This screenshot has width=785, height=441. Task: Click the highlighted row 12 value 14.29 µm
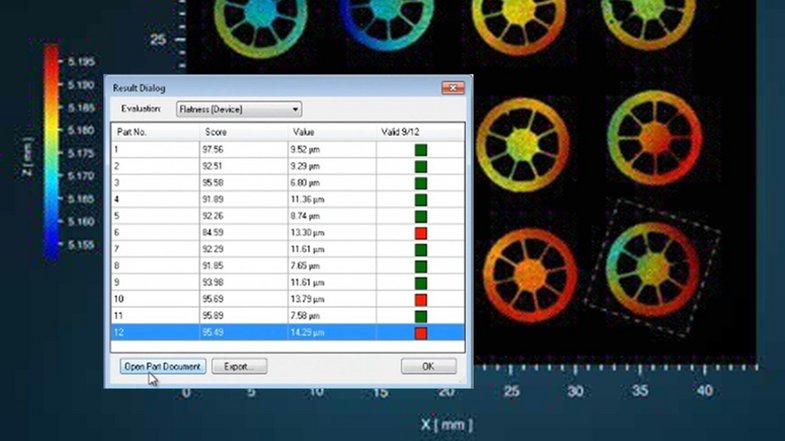coord(307,332)
